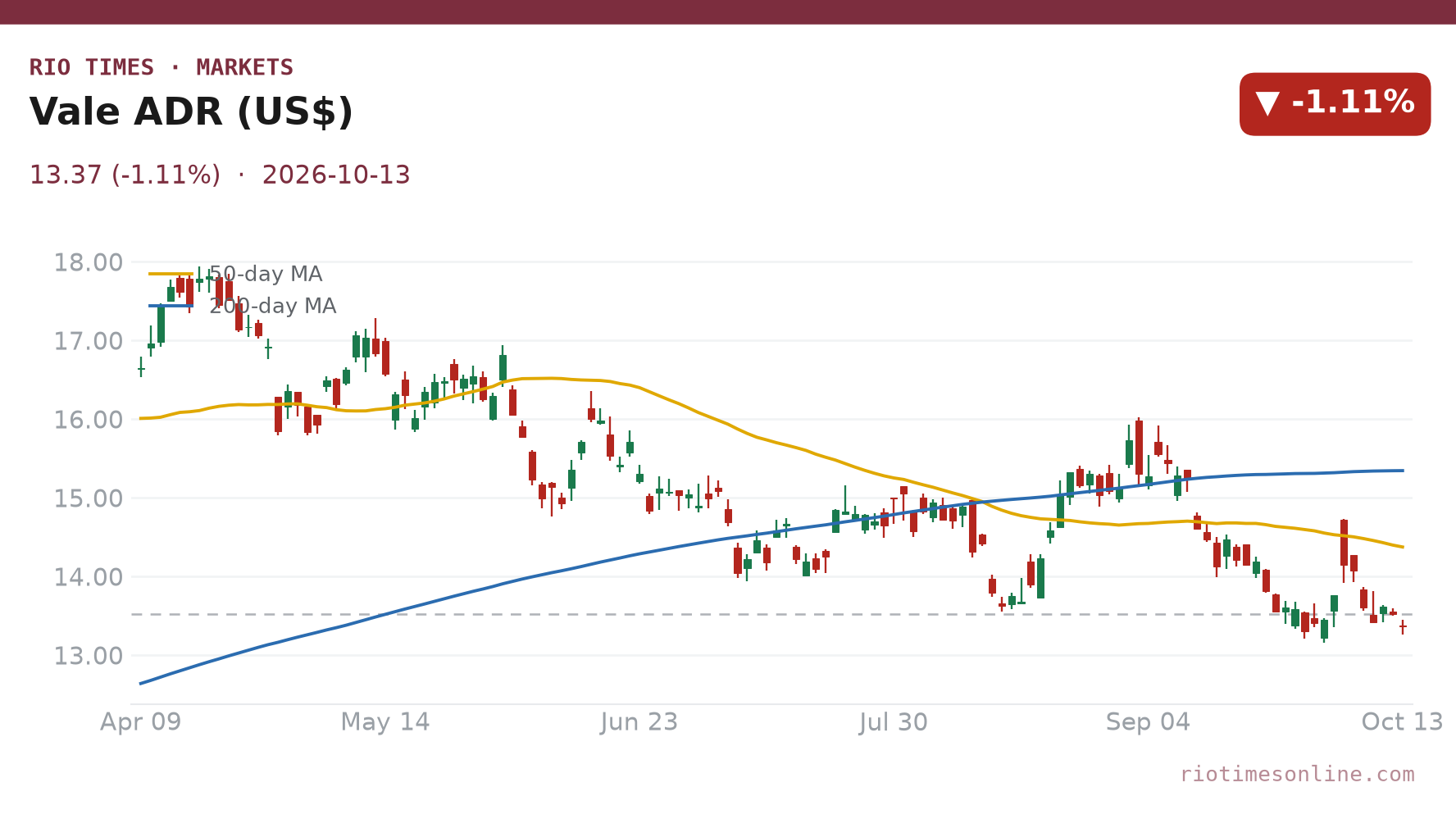Click the 17.00 y-axis label
Image resolution: width=1456 pixels, height=819 pixels.
[x=89, y=341]
